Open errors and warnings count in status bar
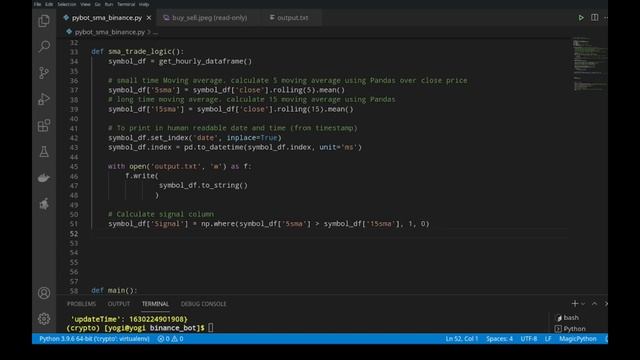This screenshot has width=640, height=360. pos(170,339)
